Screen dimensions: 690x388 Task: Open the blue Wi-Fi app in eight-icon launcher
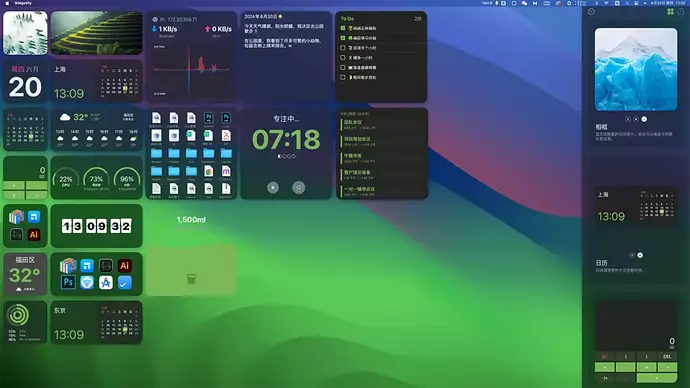tap(87, 282)
